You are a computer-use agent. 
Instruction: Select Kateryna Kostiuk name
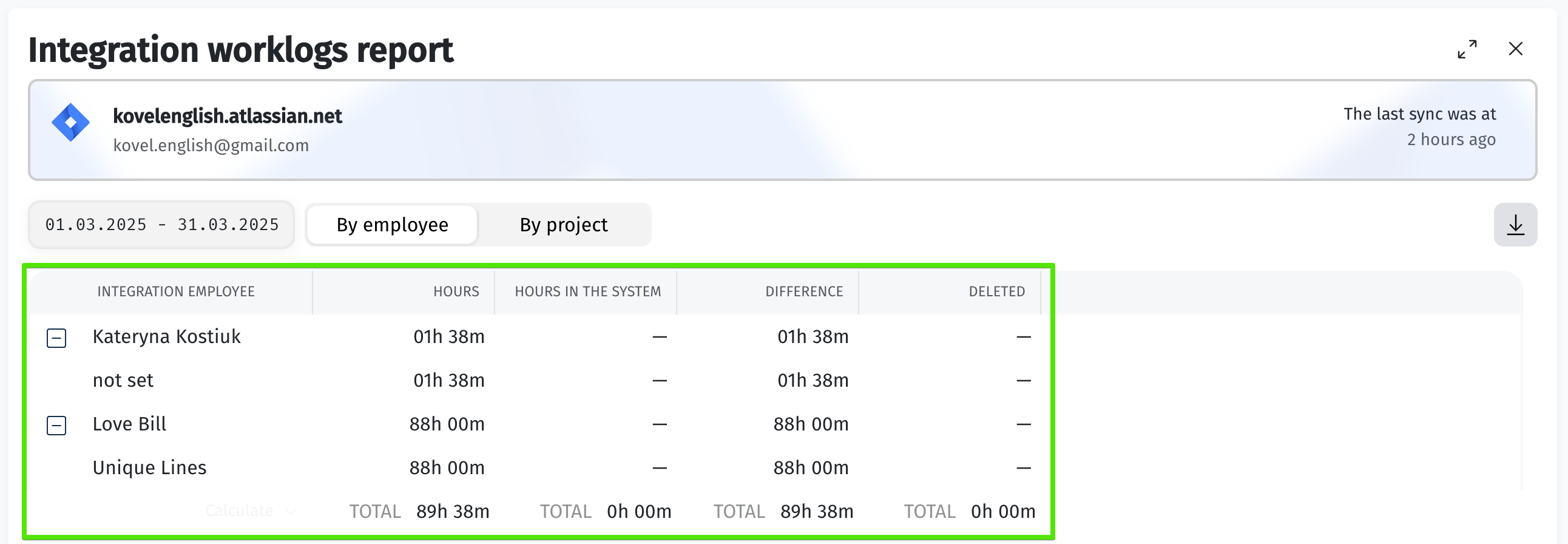(166, 337)
